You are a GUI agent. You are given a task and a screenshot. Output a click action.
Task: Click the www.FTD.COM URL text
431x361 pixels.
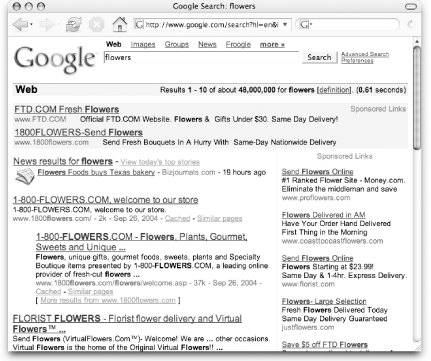40,119
